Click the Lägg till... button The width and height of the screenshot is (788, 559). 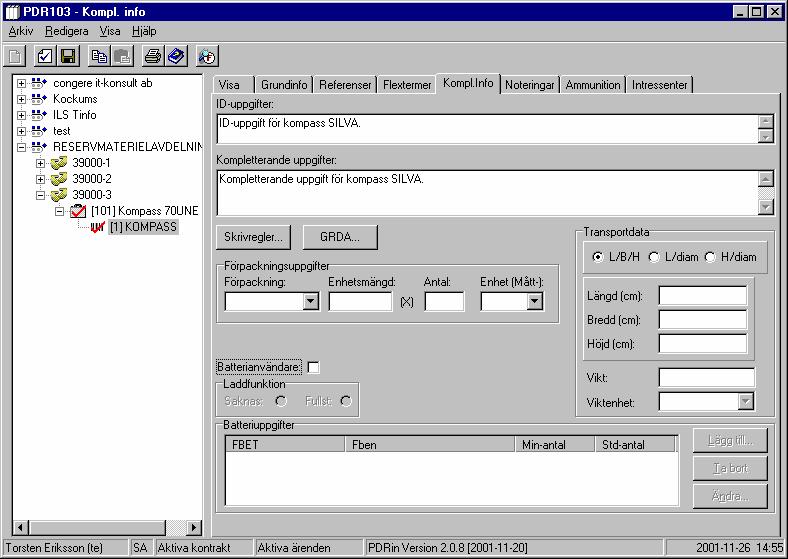(x=730, y=440)
